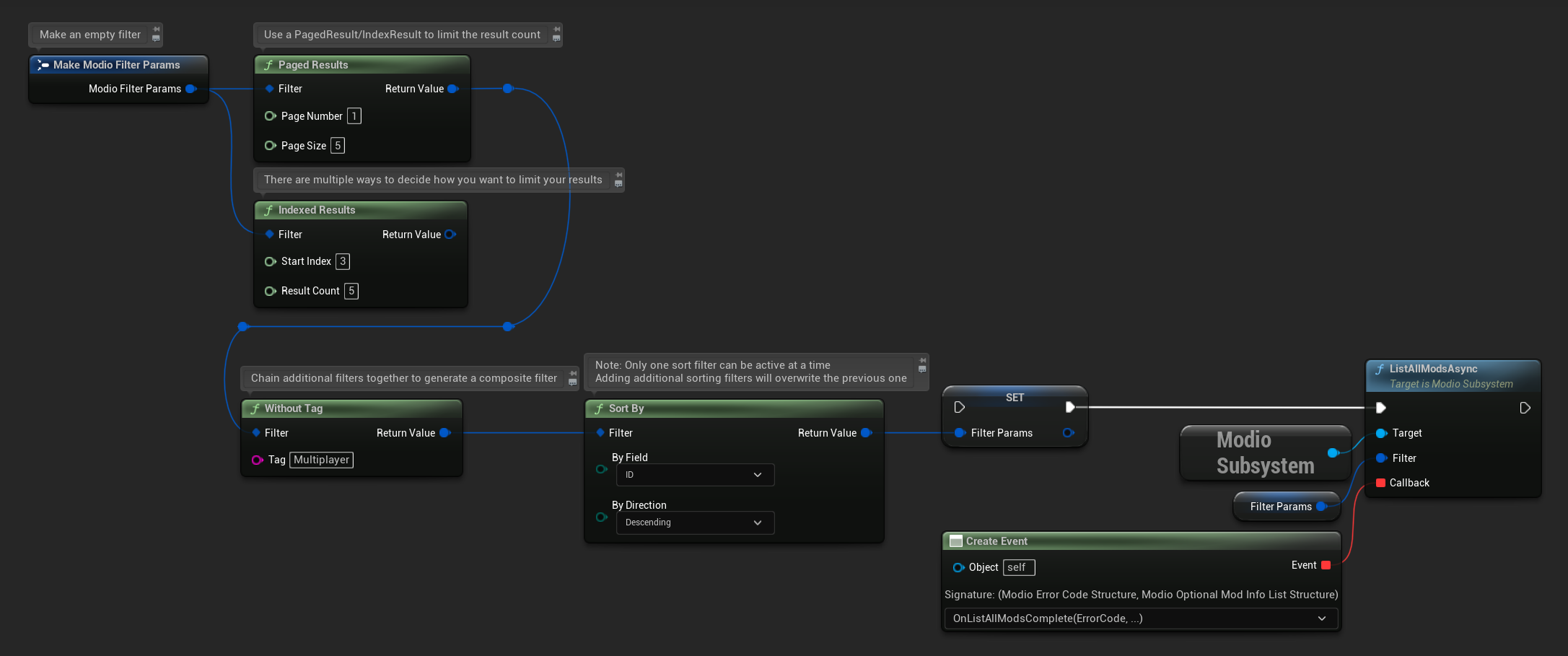This screenshot has width=1568, height=656.
Task: Click 'Chain additional filters together' comment text
Action: [x=404, y=378]
